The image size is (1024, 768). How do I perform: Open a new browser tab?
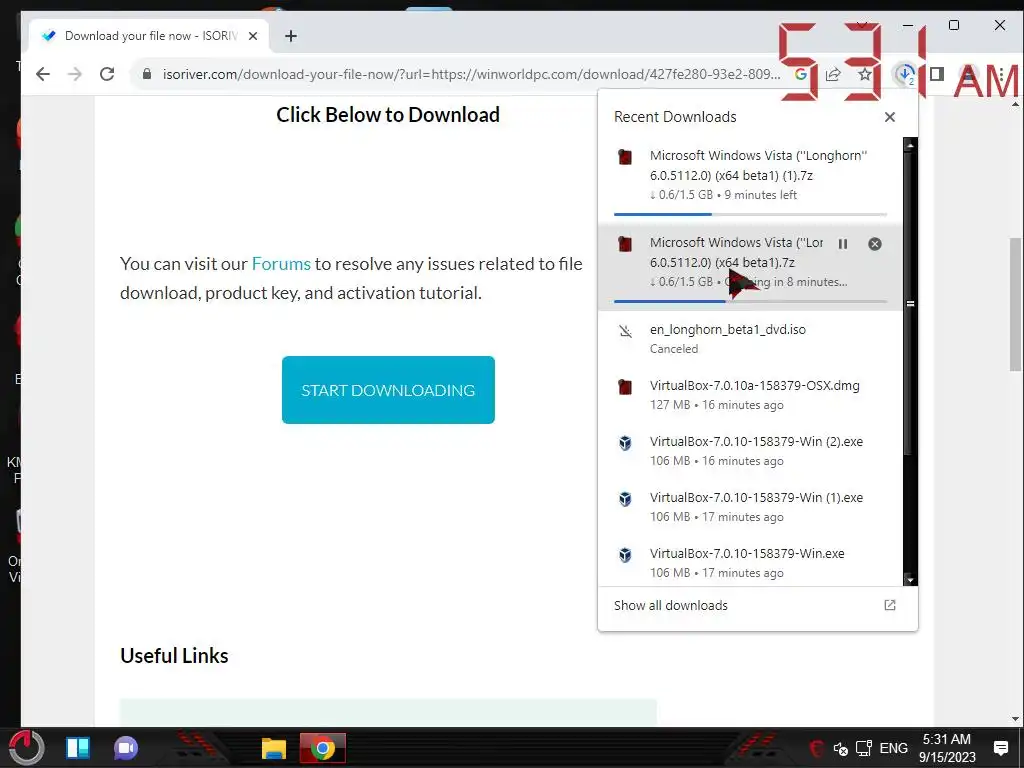291,36
